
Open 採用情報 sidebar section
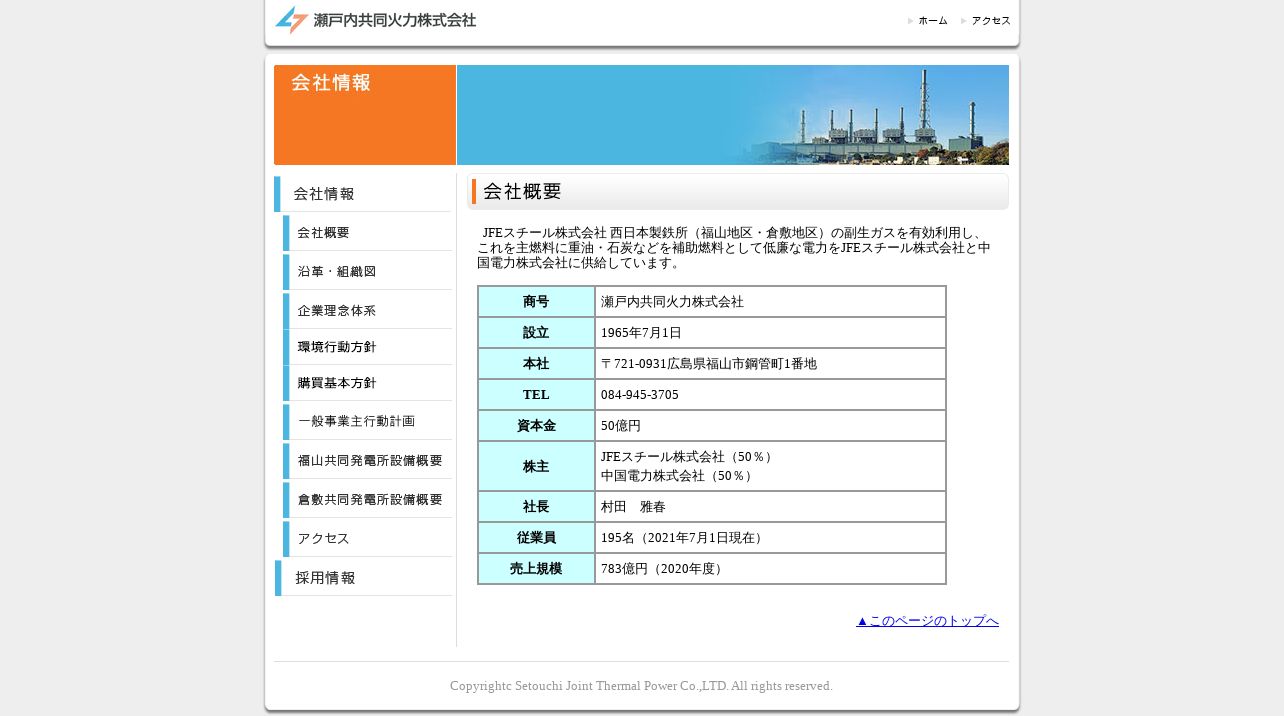coord(364,578)
